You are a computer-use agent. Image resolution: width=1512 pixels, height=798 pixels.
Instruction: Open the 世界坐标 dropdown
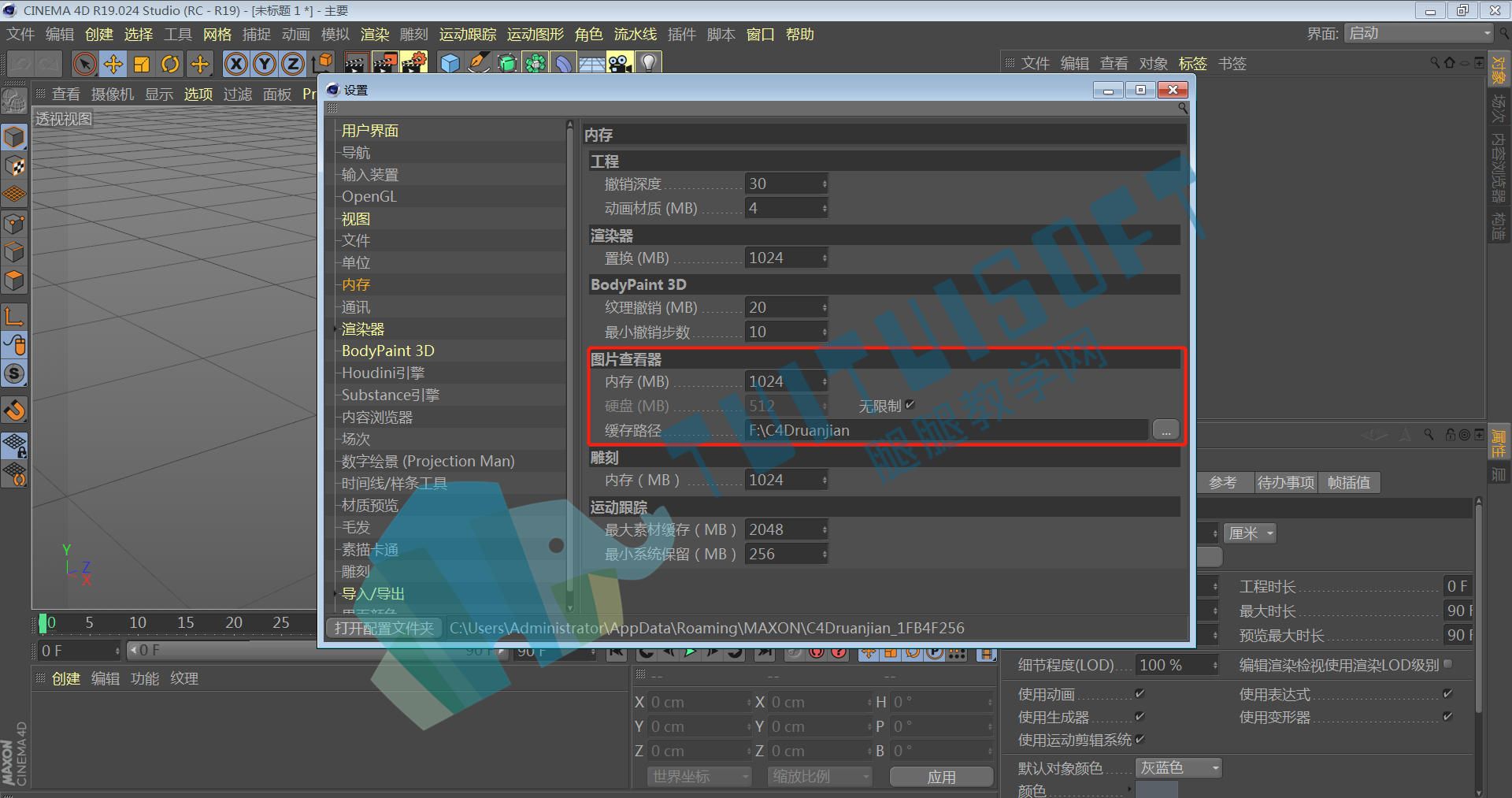click(x=699, y=776)
